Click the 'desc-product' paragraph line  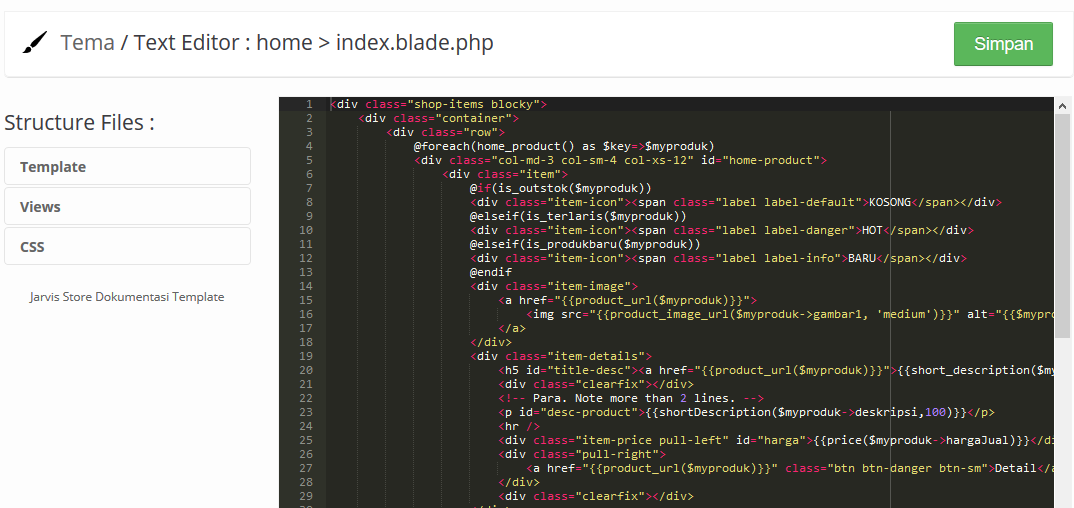[747, 411]
